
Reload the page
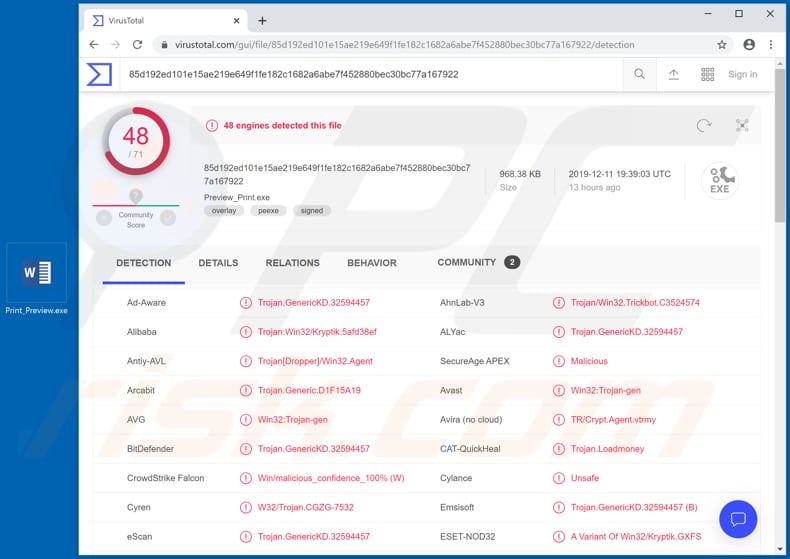[138, 44]
